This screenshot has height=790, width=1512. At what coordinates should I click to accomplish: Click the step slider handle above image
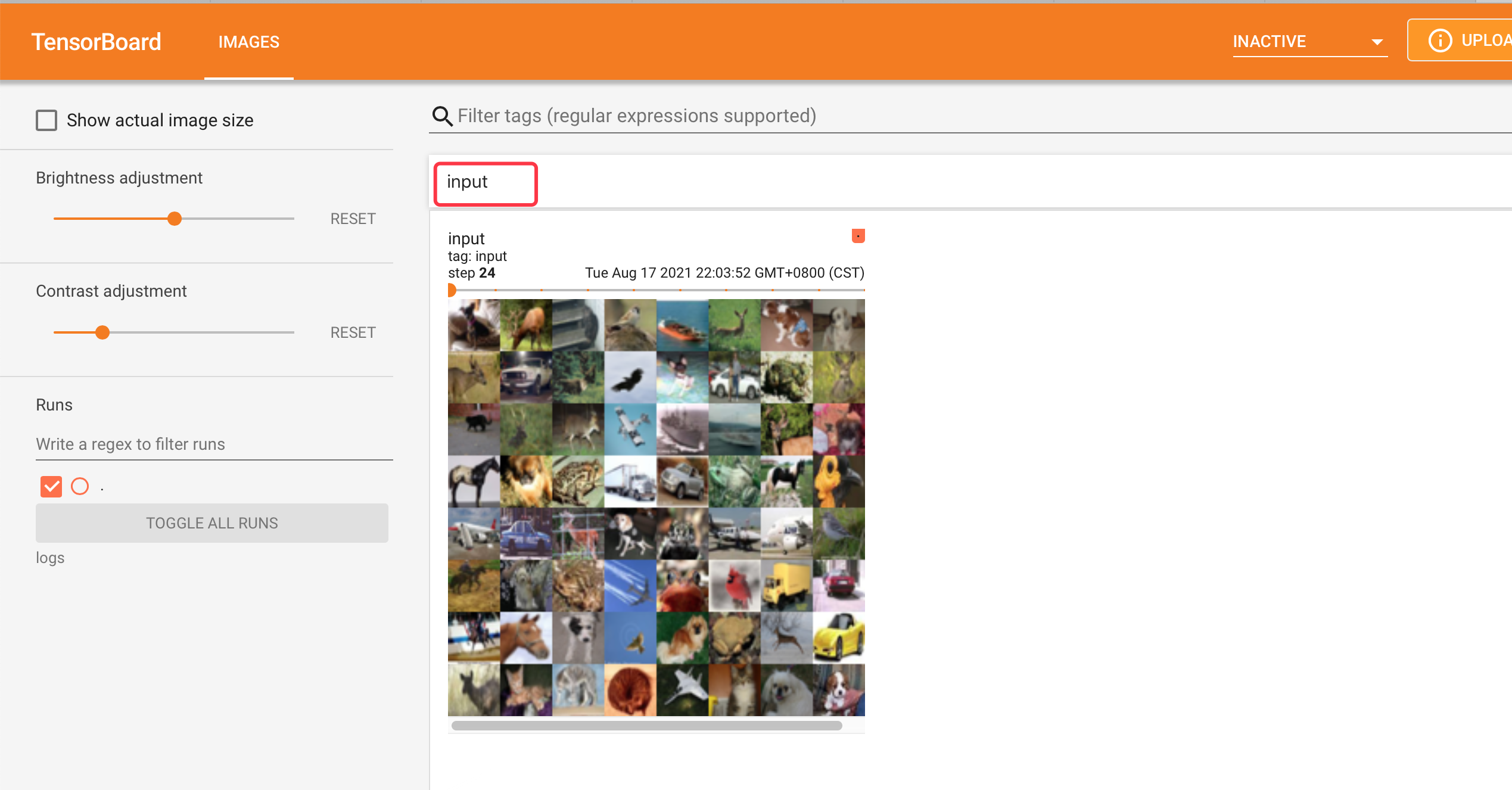tap(452, 290)
